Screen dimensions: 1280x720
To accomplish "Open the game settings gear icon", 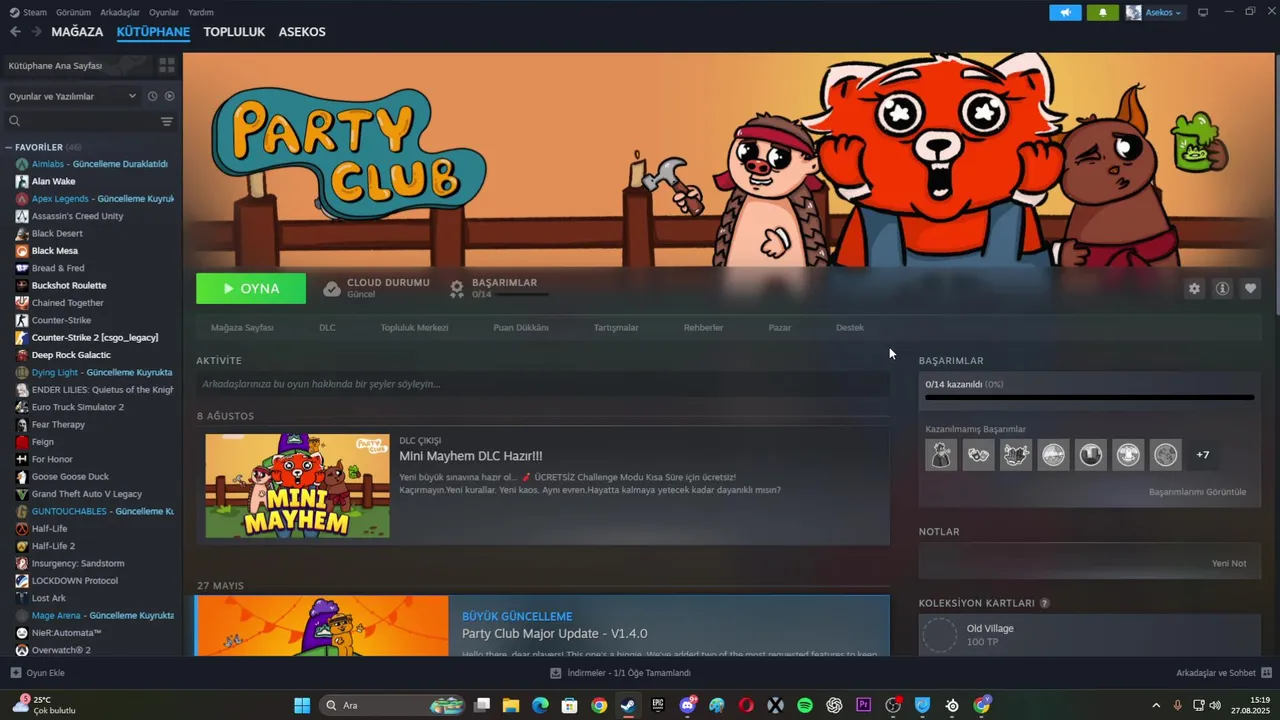I will tap(1194, 288).
